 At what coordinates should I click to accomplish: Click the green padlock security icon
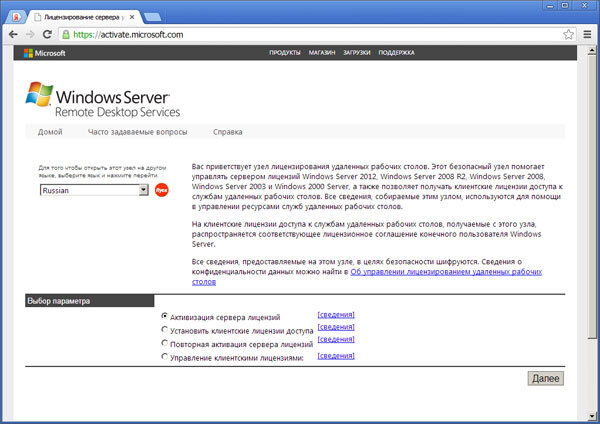(66, 35)
